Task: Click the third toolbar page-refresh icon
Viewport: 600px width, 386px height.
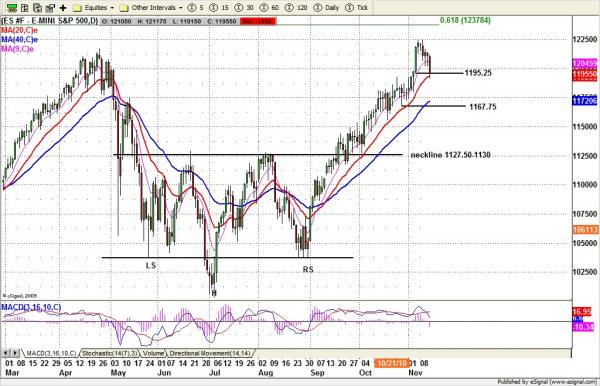Action: pyautogui.click(x=38, y=7)
